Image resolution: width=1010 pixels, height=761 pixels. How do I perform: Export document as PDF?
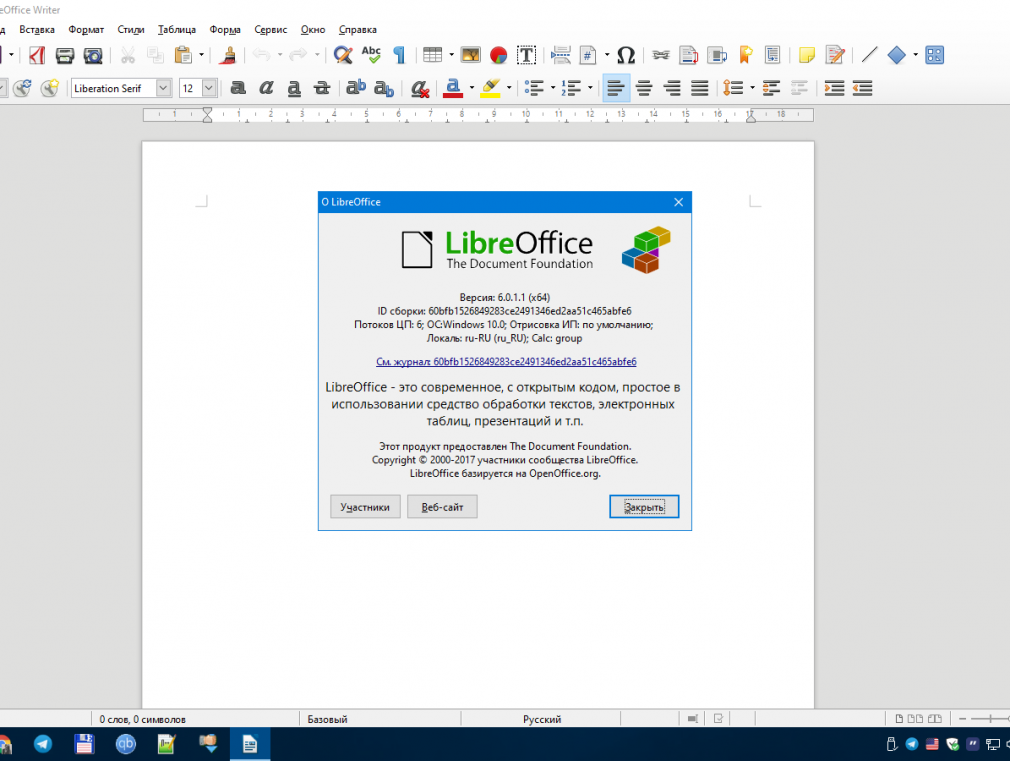coord(37,55)
